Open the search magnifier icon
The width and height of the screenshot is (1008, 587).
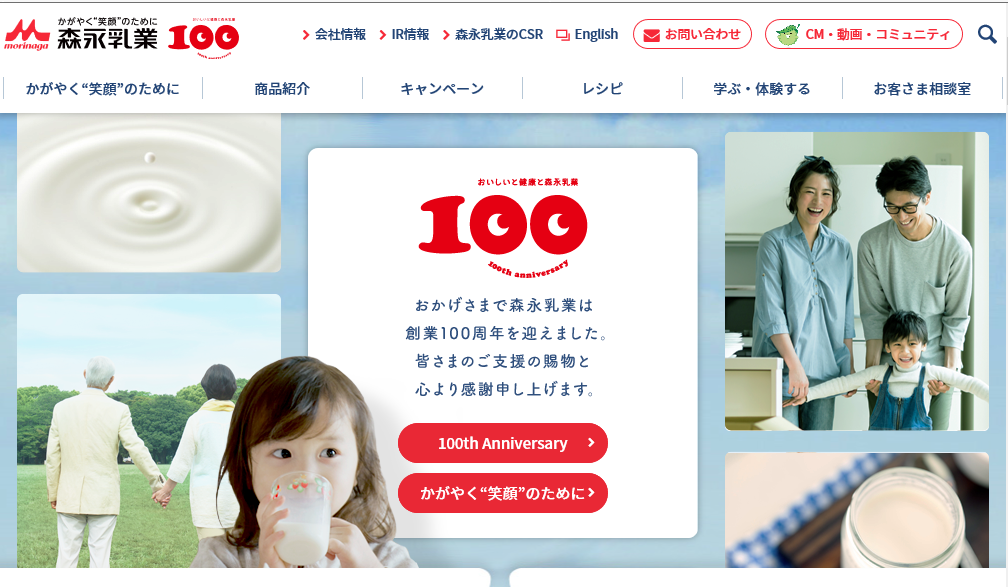pyautogui.click(x=987, y=34)
